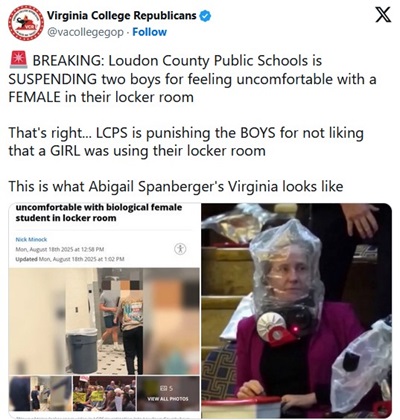Open the Virginia College Republicans account name
Viewport: 400px width, 420px height.
pos(121,15)
